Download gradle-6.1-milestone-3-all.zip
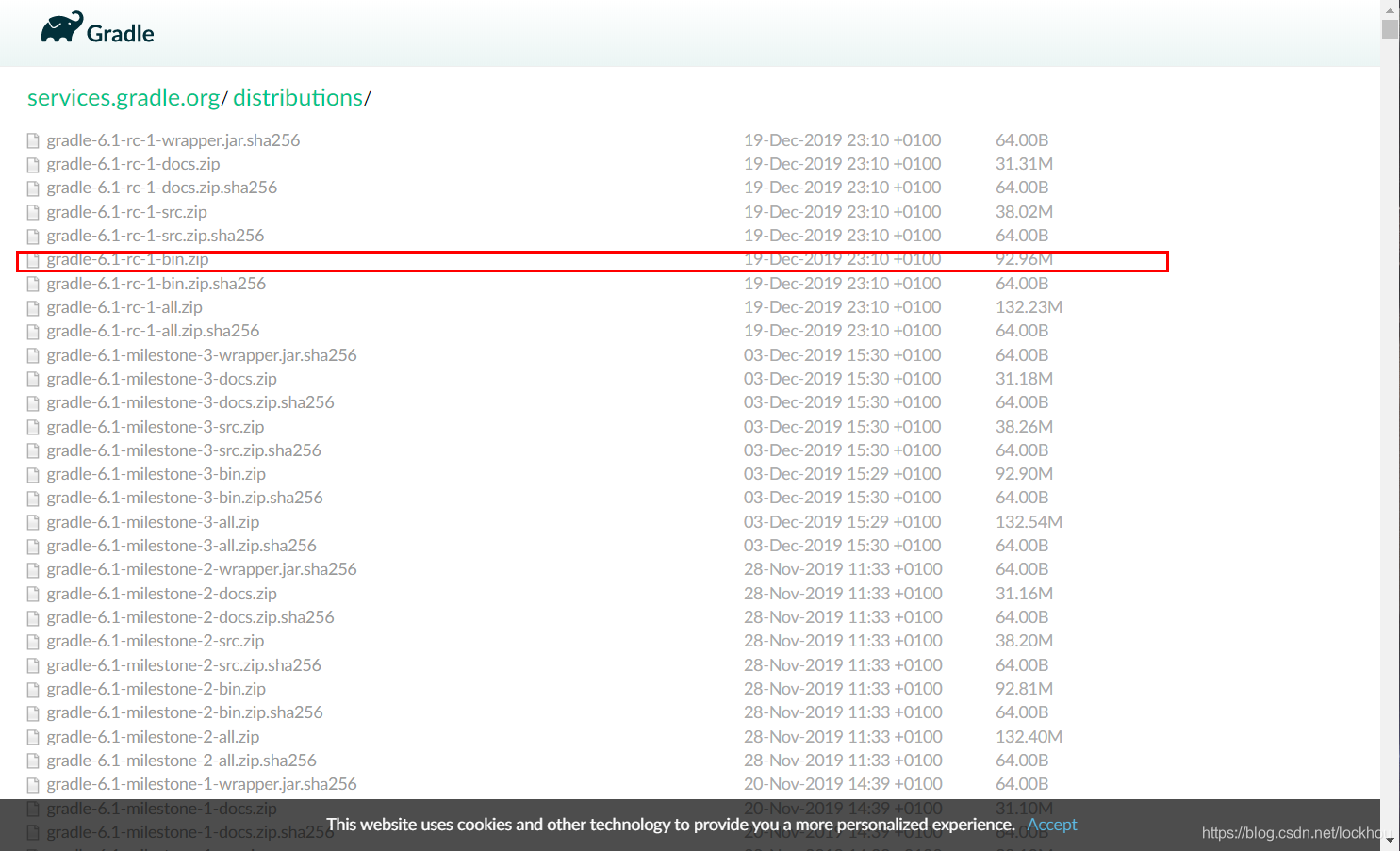1400x851 pixels. click(153, 522)
